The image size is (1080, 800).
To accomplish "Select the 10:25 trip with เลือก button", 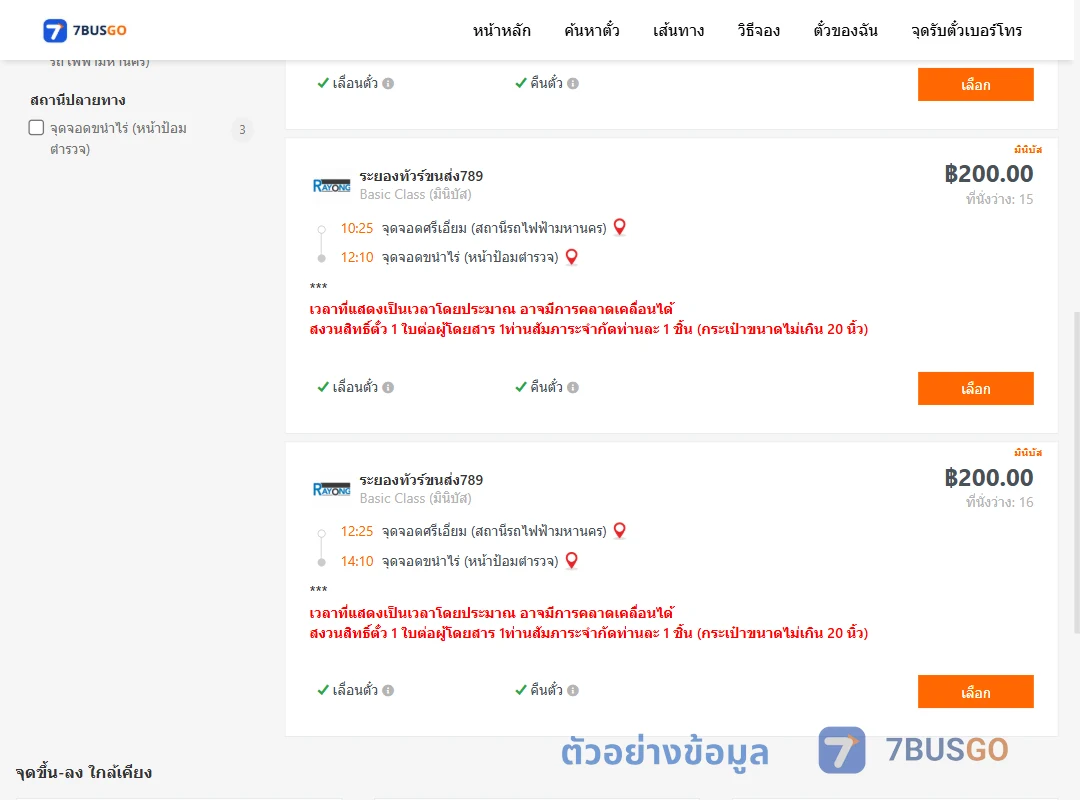I will point(975,389).
